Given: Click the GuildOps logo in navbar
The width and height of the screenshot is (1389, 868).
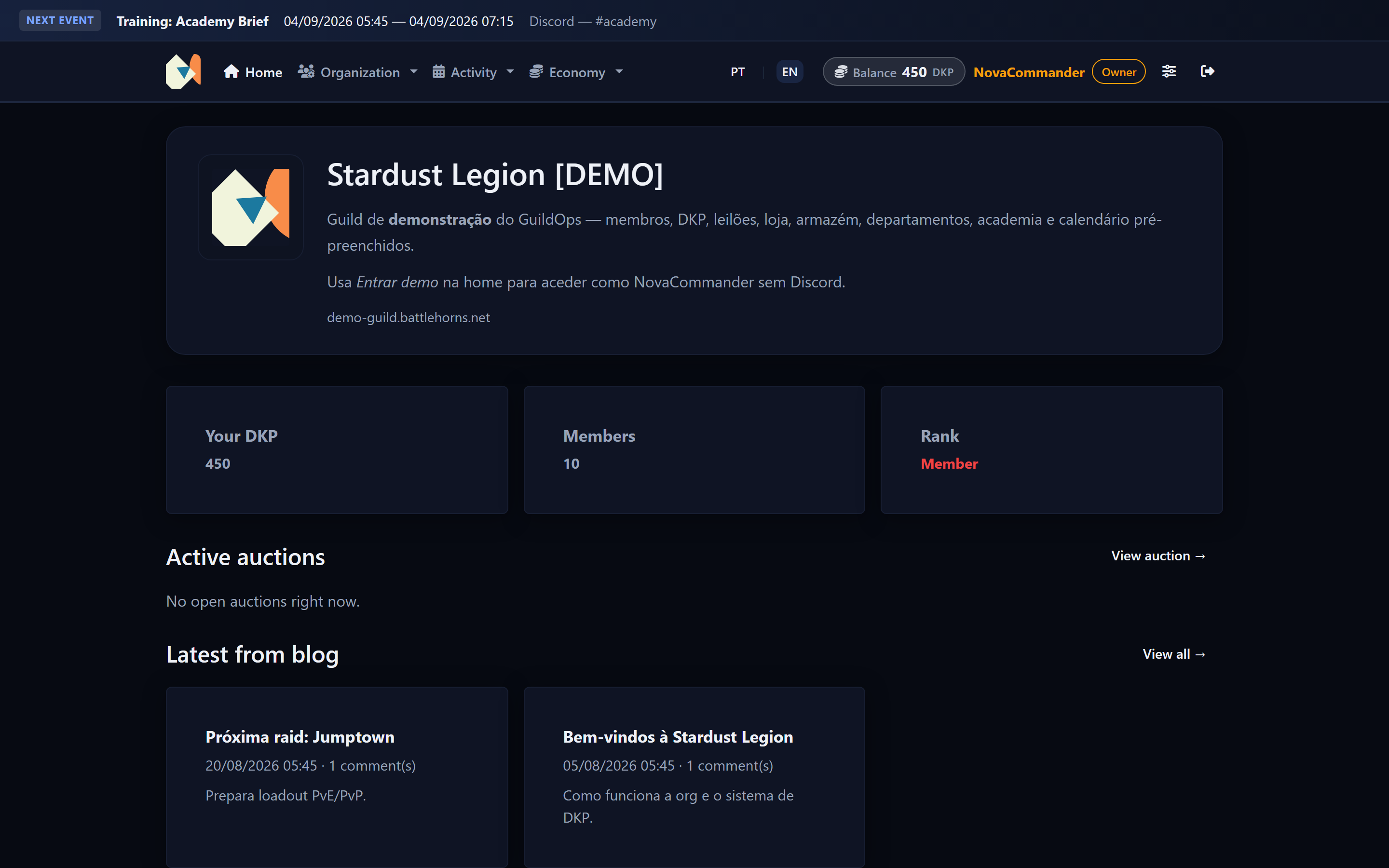Looking at the screenshot, I should tap(183, 71).
